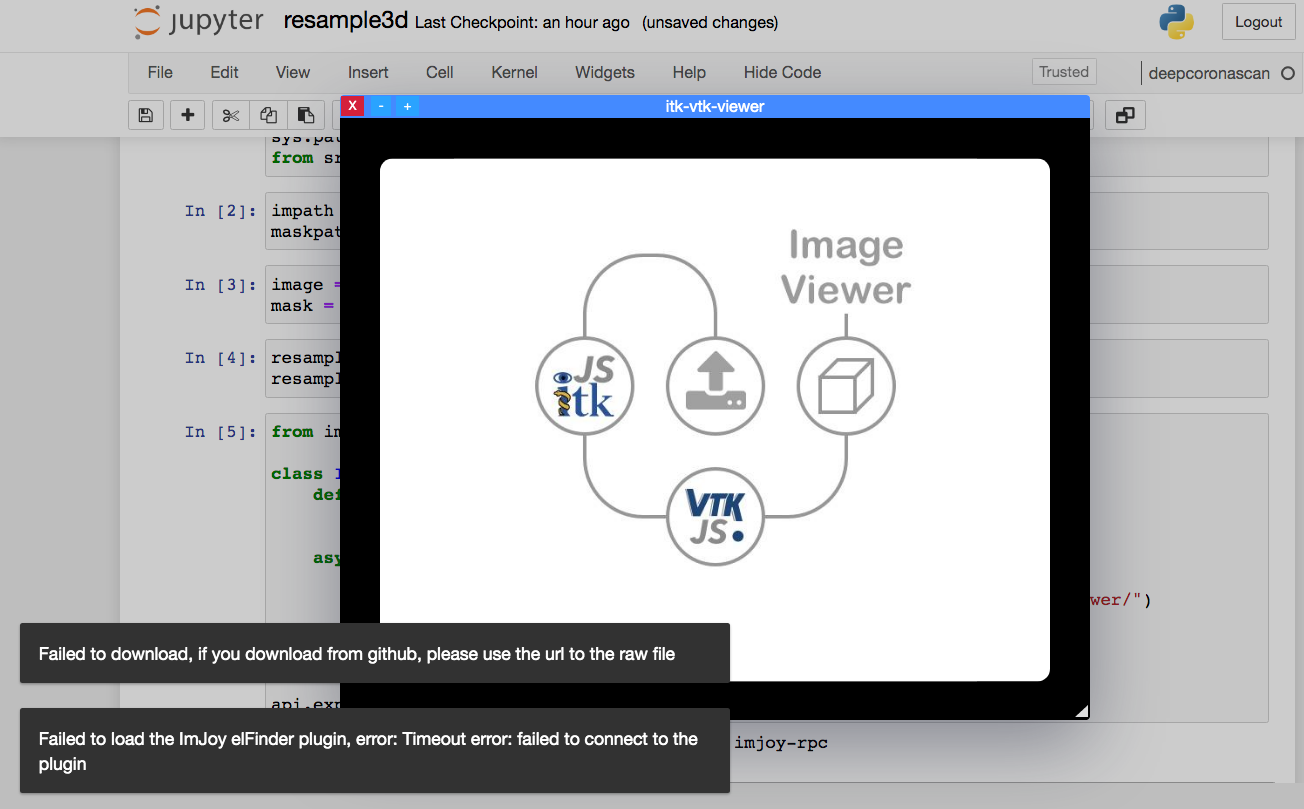Click the imjoy-rpc output text
The width and height of the screenshot is (1304, 809).
coord(781,743)
